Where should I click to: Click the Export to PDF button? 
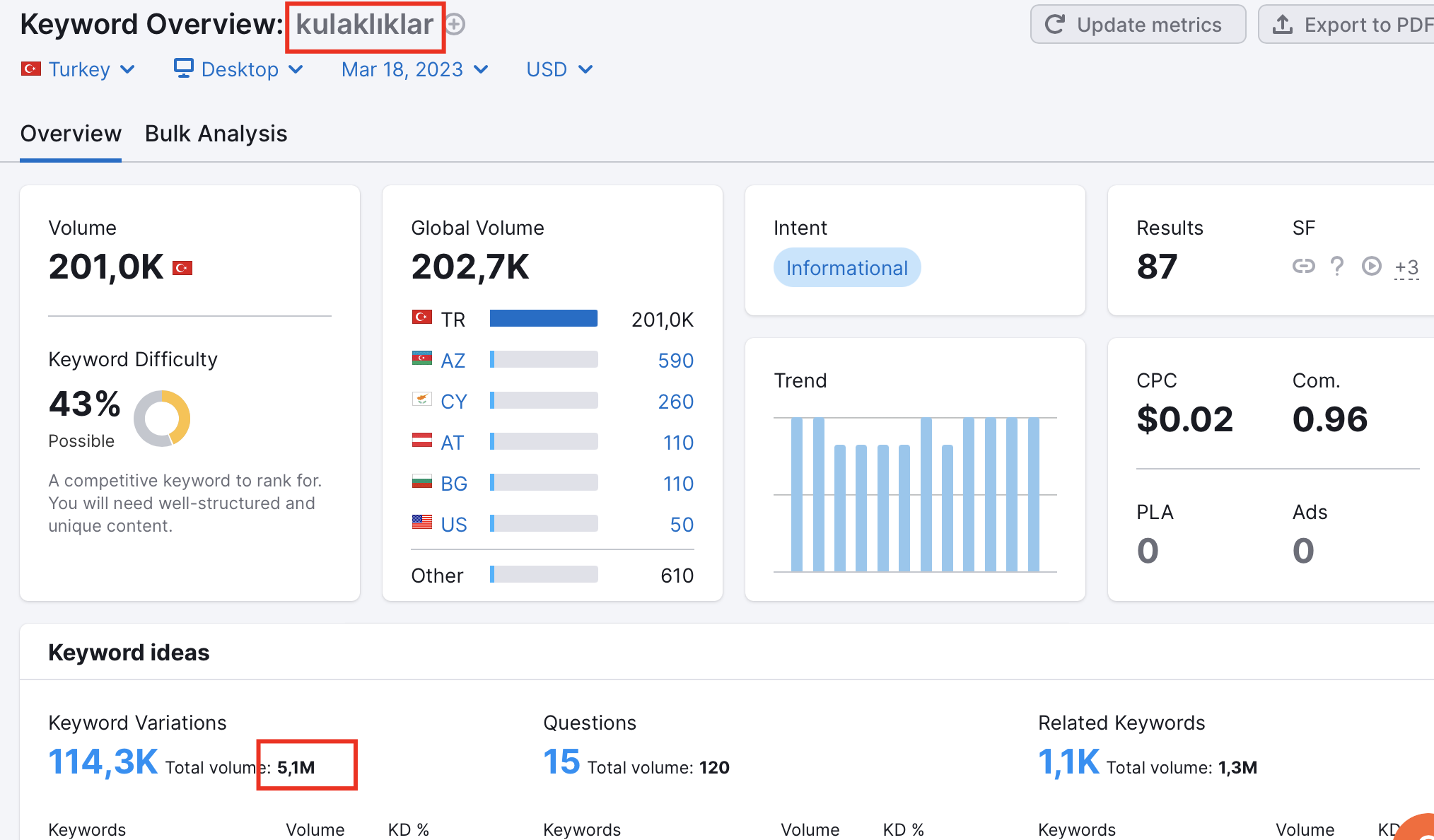pos(1347,25)
